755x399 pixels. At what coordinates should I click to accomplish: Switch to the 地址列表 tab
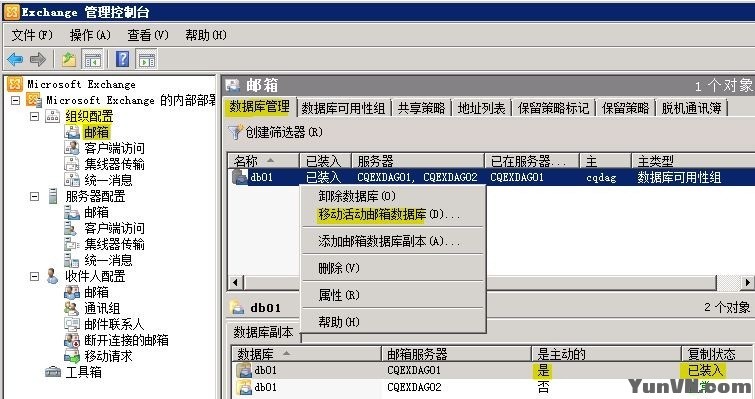[482, 108]
